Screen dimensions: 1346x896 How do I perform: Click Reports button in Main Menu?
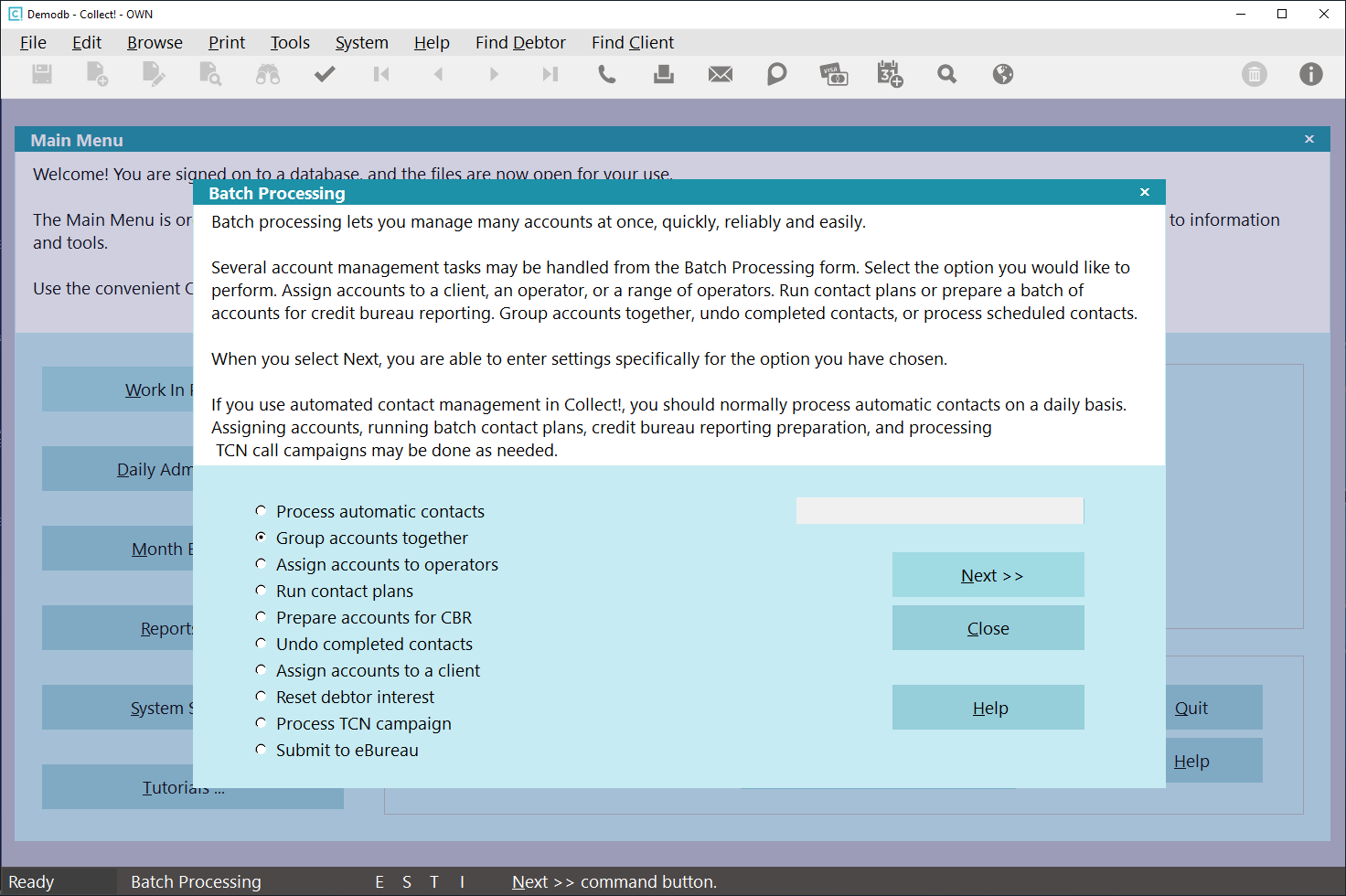tap(118, 628)
